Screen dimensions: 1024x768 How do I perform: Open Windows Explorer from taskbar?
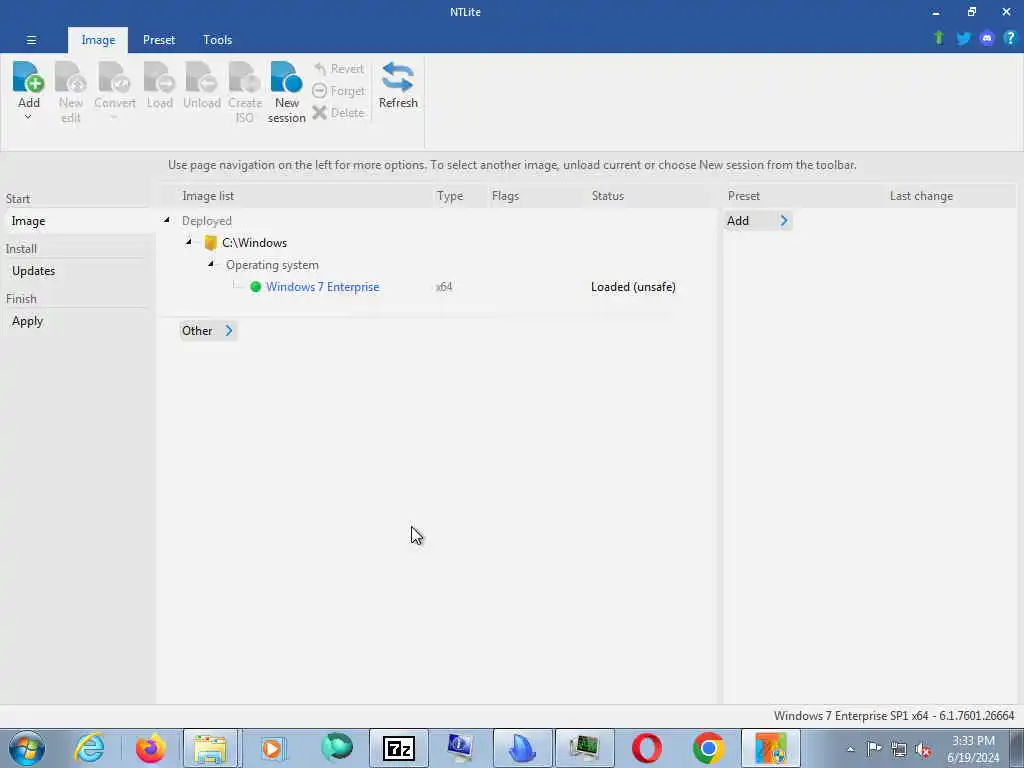tap(210, 748)
